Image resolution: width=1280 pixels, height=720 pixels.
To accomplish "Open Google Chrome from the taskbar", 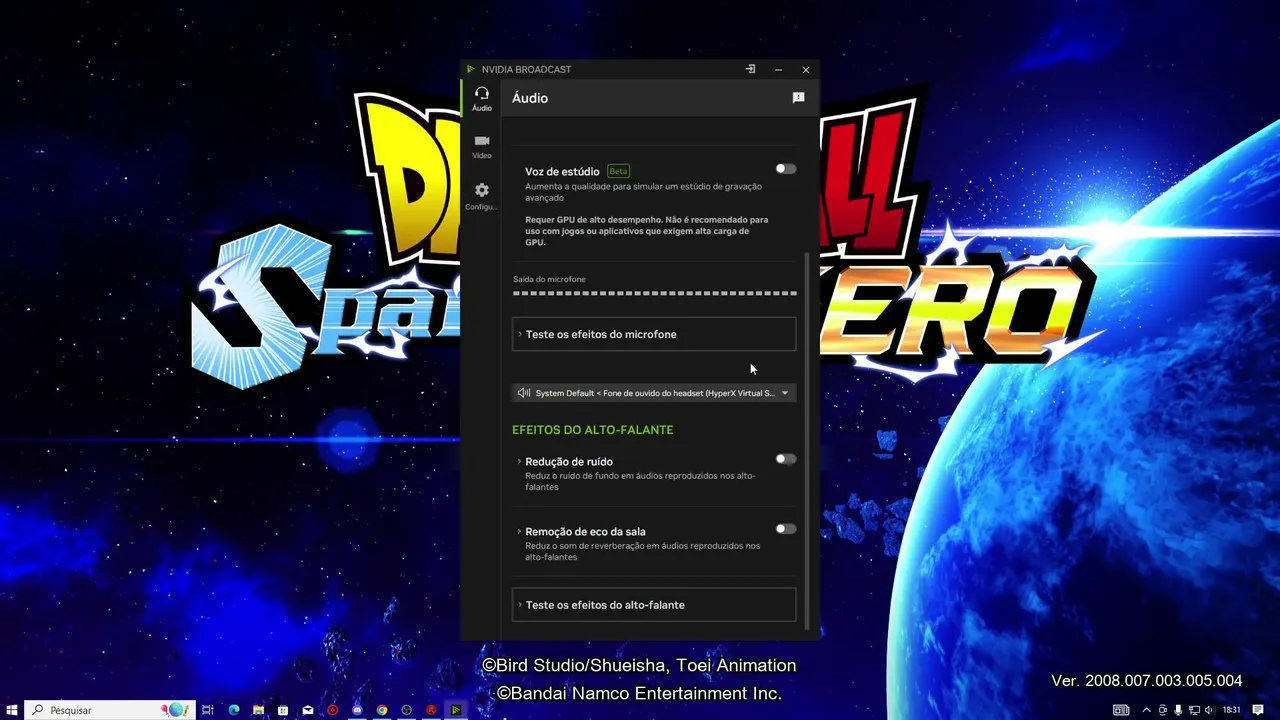I will tap(382, 710).
